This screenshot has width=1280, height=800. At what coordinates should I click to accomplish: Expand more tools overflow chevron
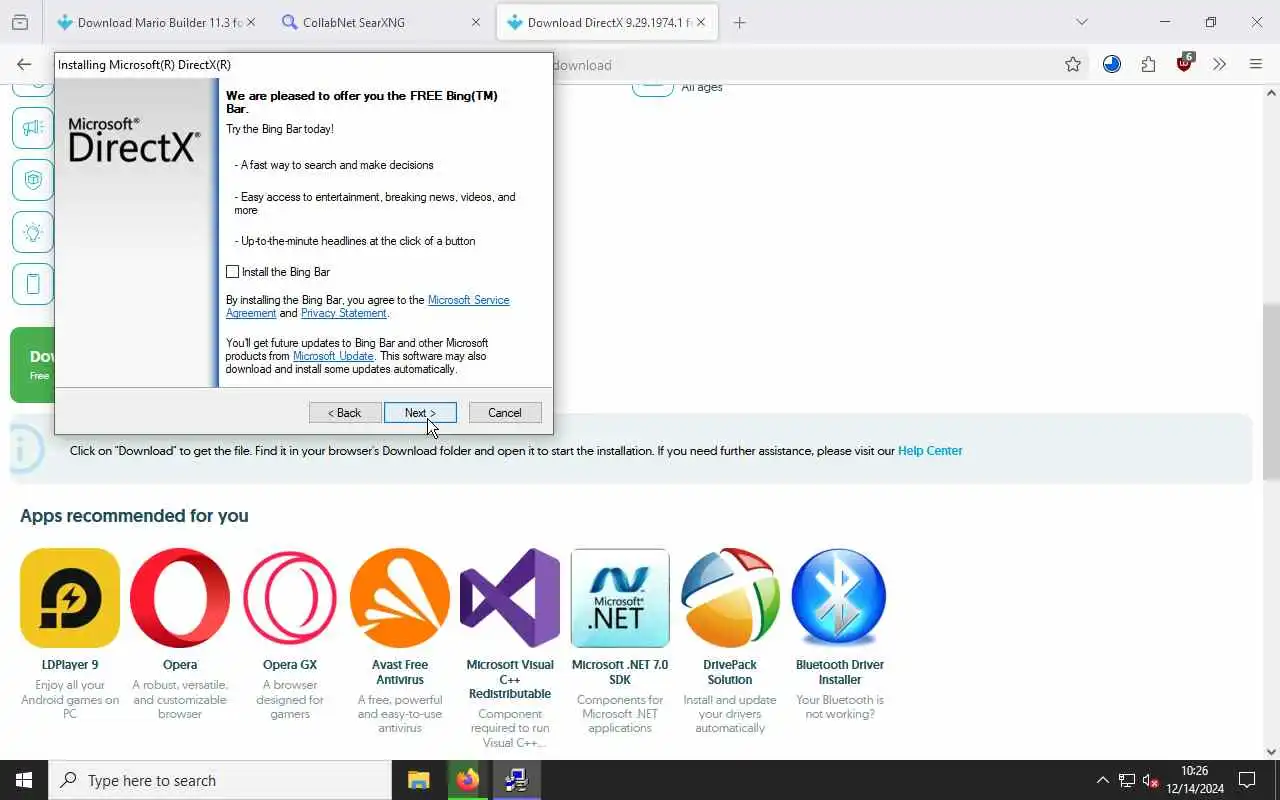tap(1219, 64)
